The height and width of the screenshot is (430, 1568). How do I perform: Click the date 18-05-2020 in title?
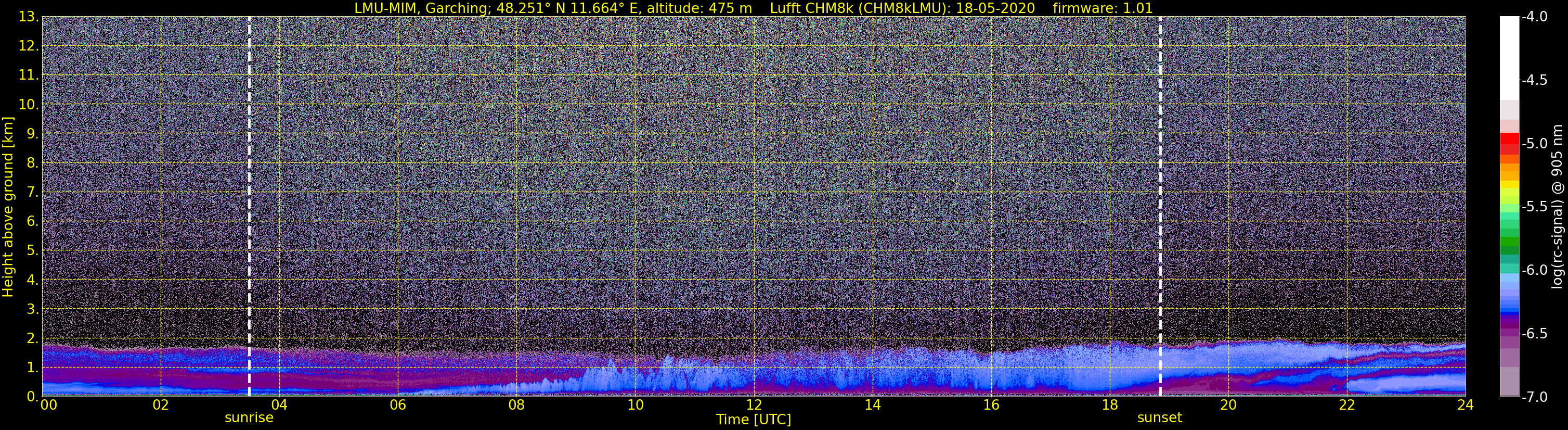click(x=995, y=8)
